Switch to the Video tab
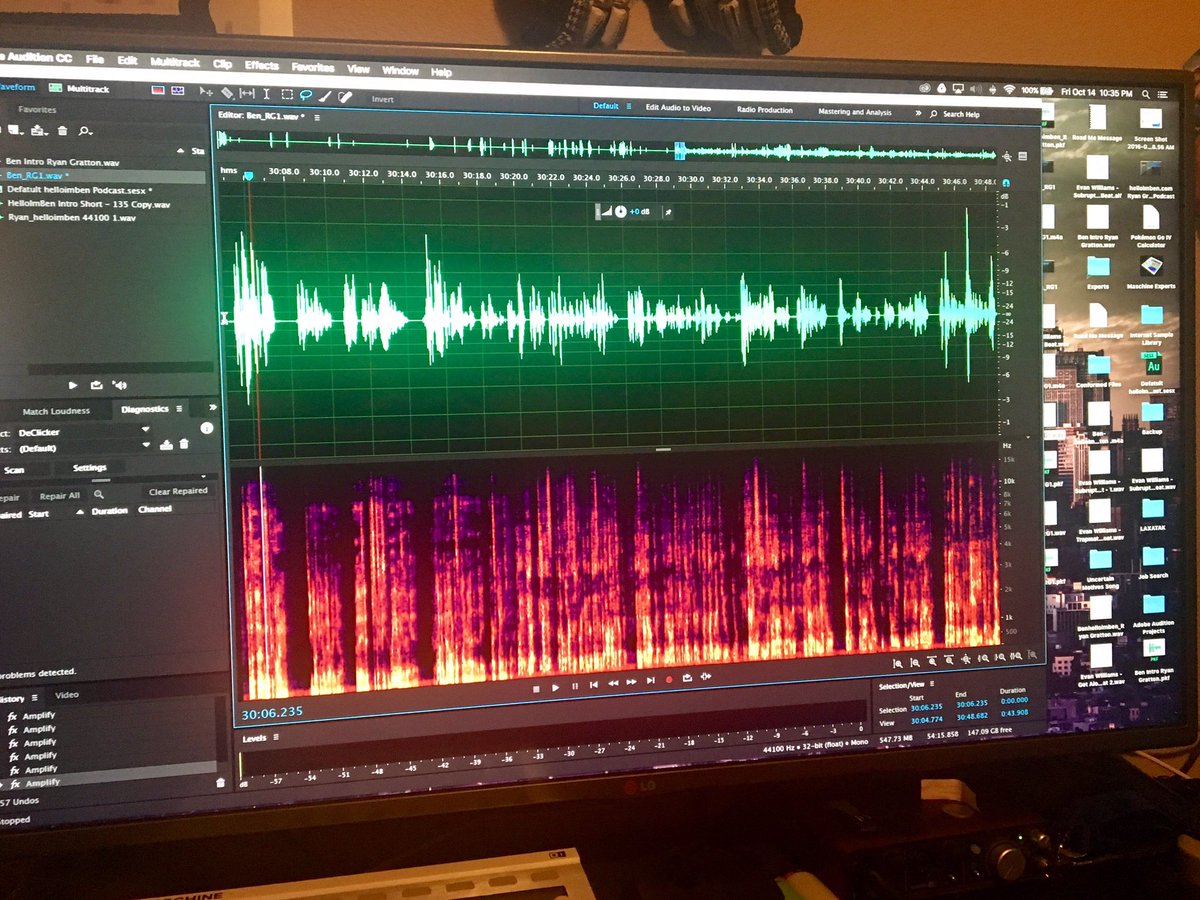This screenshot has height=900, width=1200. [x=67, y=695]
